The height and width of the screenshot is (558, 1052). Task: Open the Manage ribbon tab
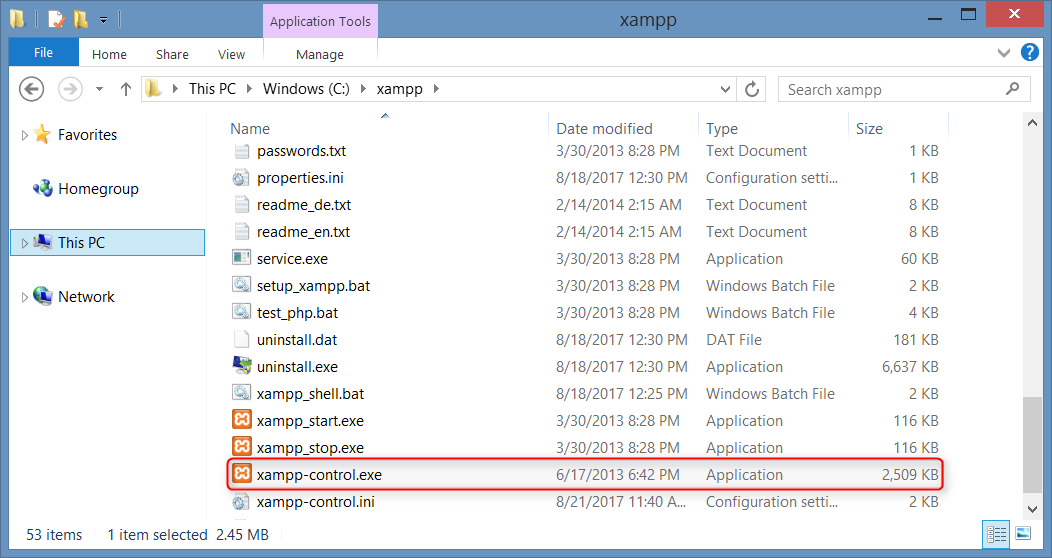coord(320,54)
